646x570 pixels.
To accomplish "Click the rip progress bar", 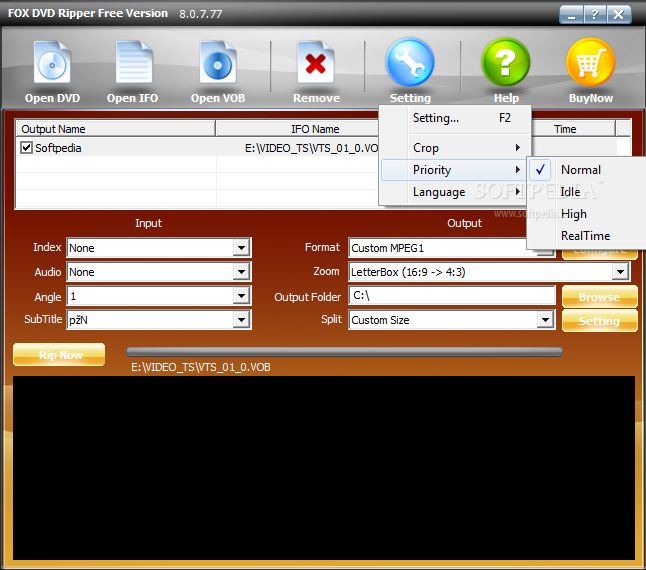I will pyautogui.click(x=344, y=352).
